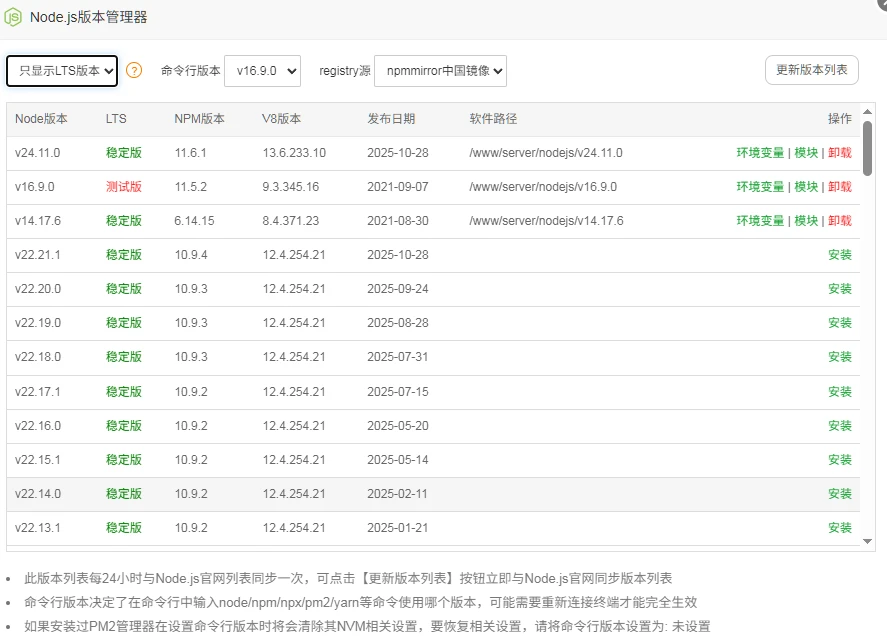This screenshot has width=887, height=643.
Task: Click 安装 for v22.20.0
Action: 840,288
